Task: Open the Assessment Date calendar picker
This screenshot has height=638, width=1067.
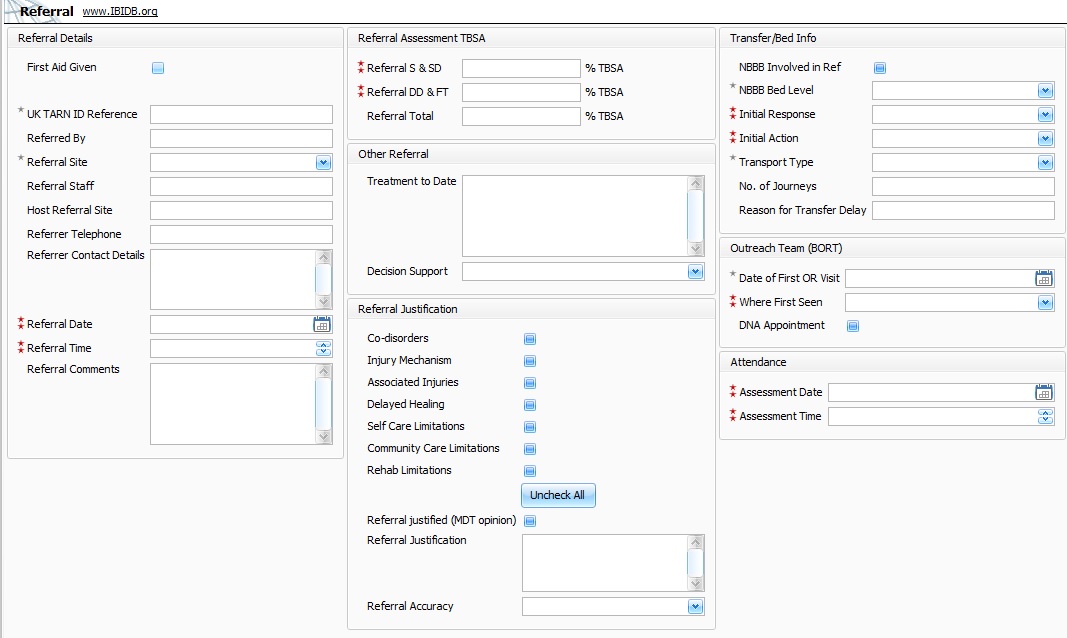Action: click(1044, 392)
